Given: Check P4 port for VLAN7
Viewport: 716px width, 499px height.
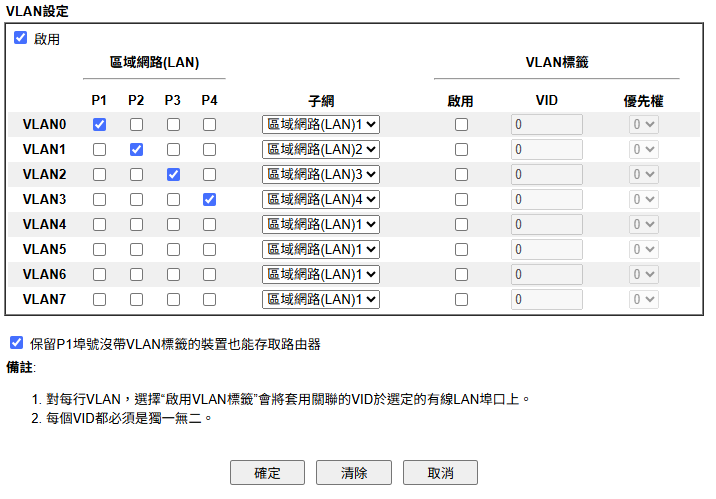Looking at the screenshot, I should (209, 299).
